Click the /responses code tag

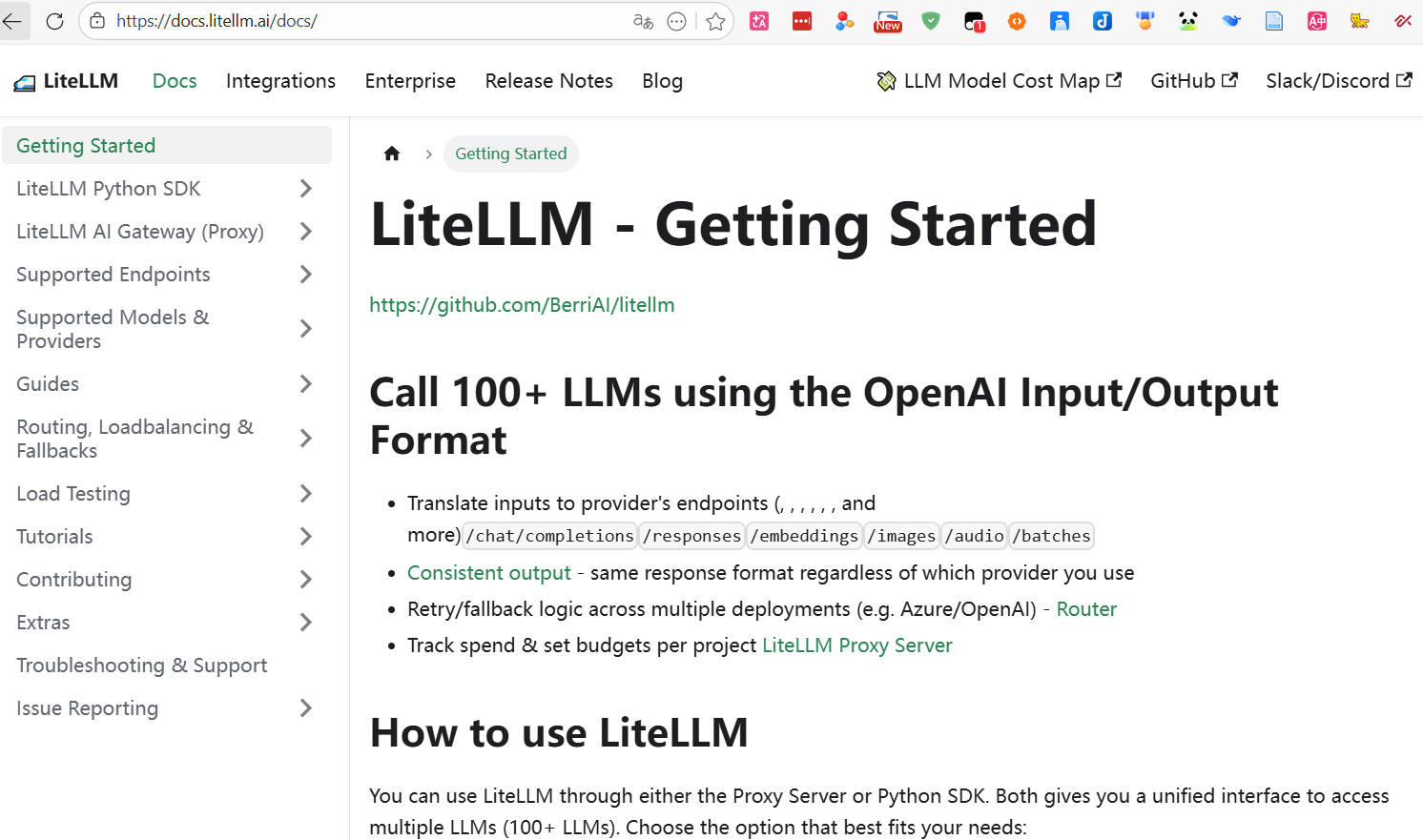tap(692, 536)
